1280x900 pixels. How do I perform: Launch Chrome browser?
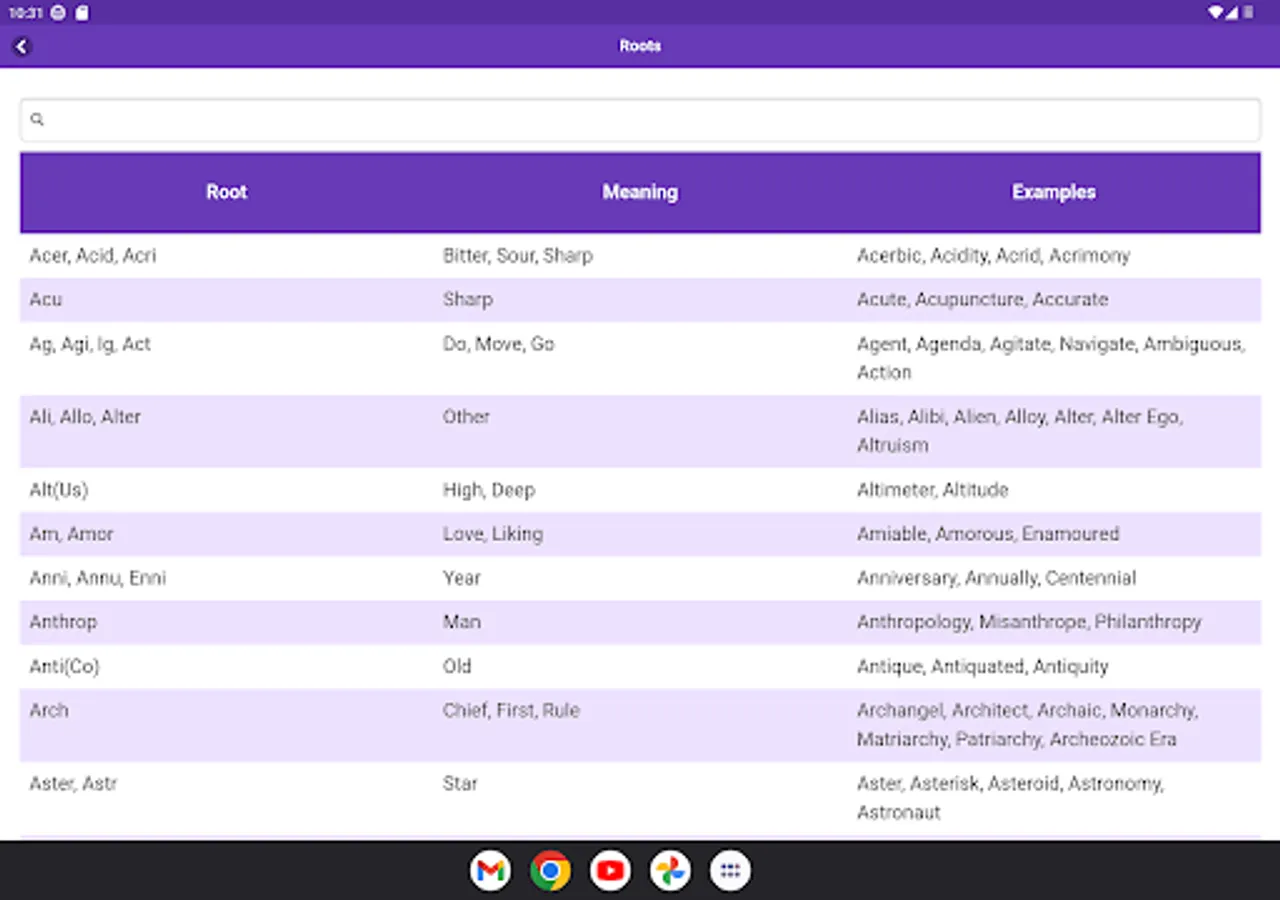tap(550, 870)
